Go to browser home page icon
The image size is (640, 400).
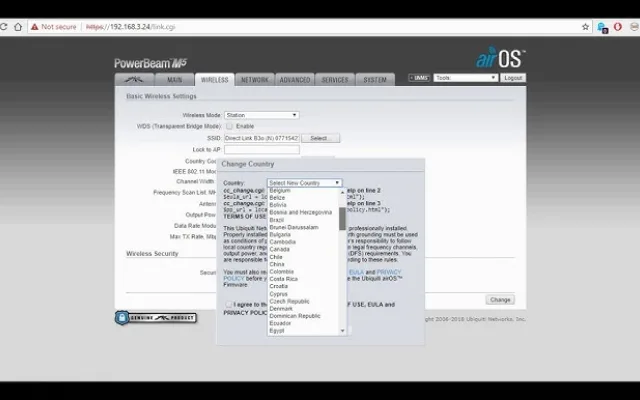pos(18,27)
